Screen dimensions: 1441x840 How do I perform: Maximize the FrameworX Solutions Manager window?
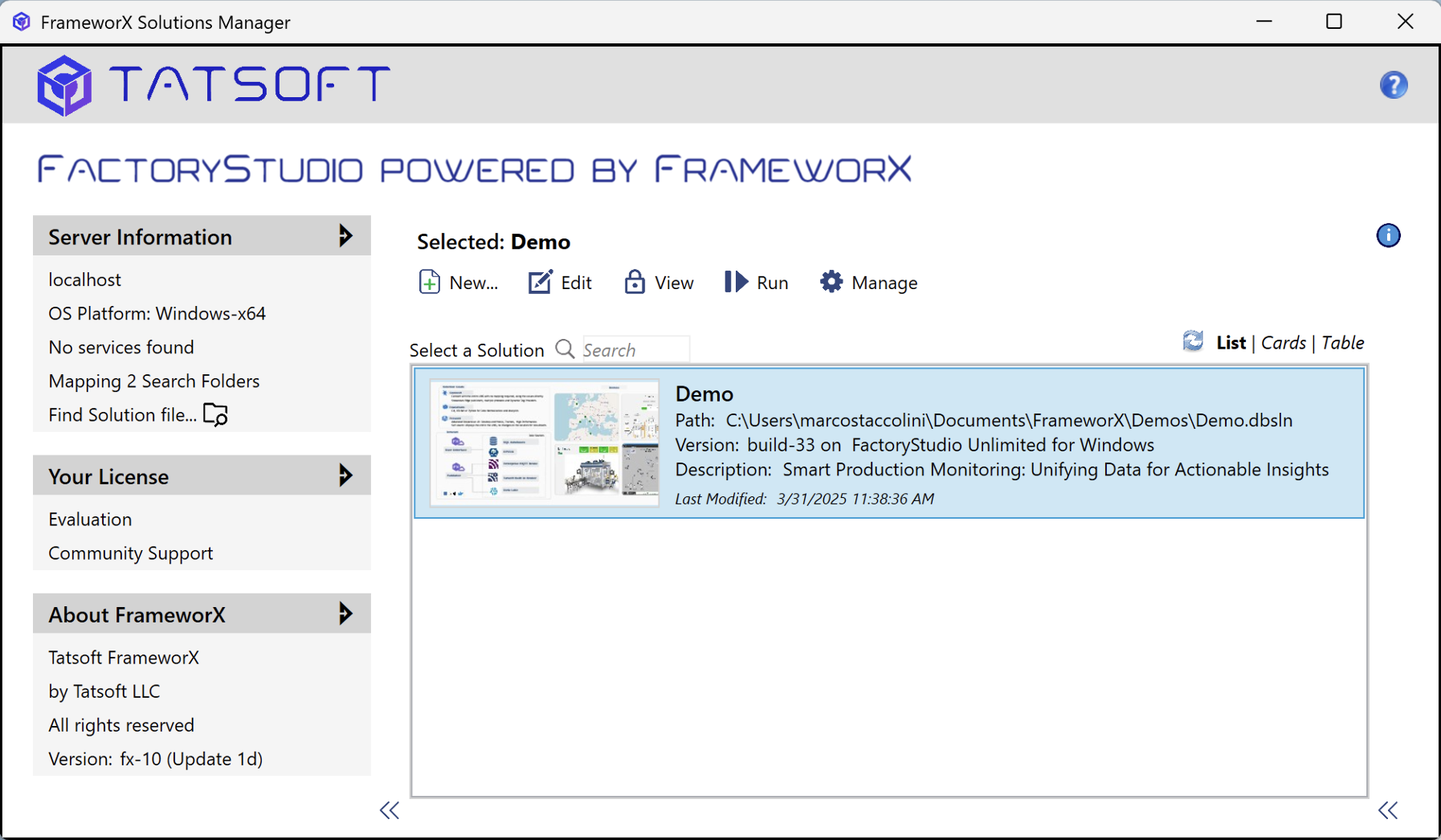pyautogui.click(x=1334, y=22)
